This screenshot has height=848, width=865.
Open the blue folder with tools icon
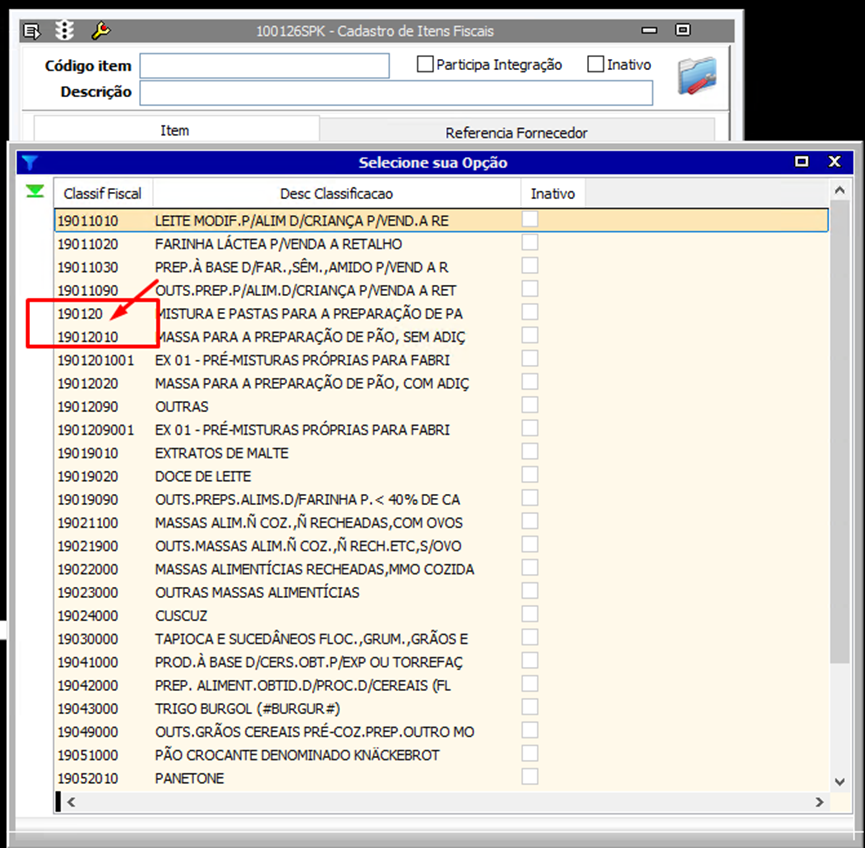697,76
